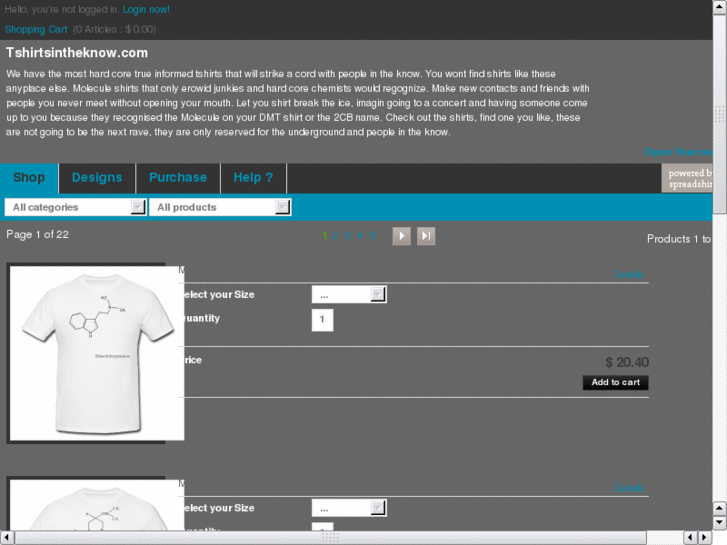Open the DMT molecule shirt thumbnail

point(97,353)
